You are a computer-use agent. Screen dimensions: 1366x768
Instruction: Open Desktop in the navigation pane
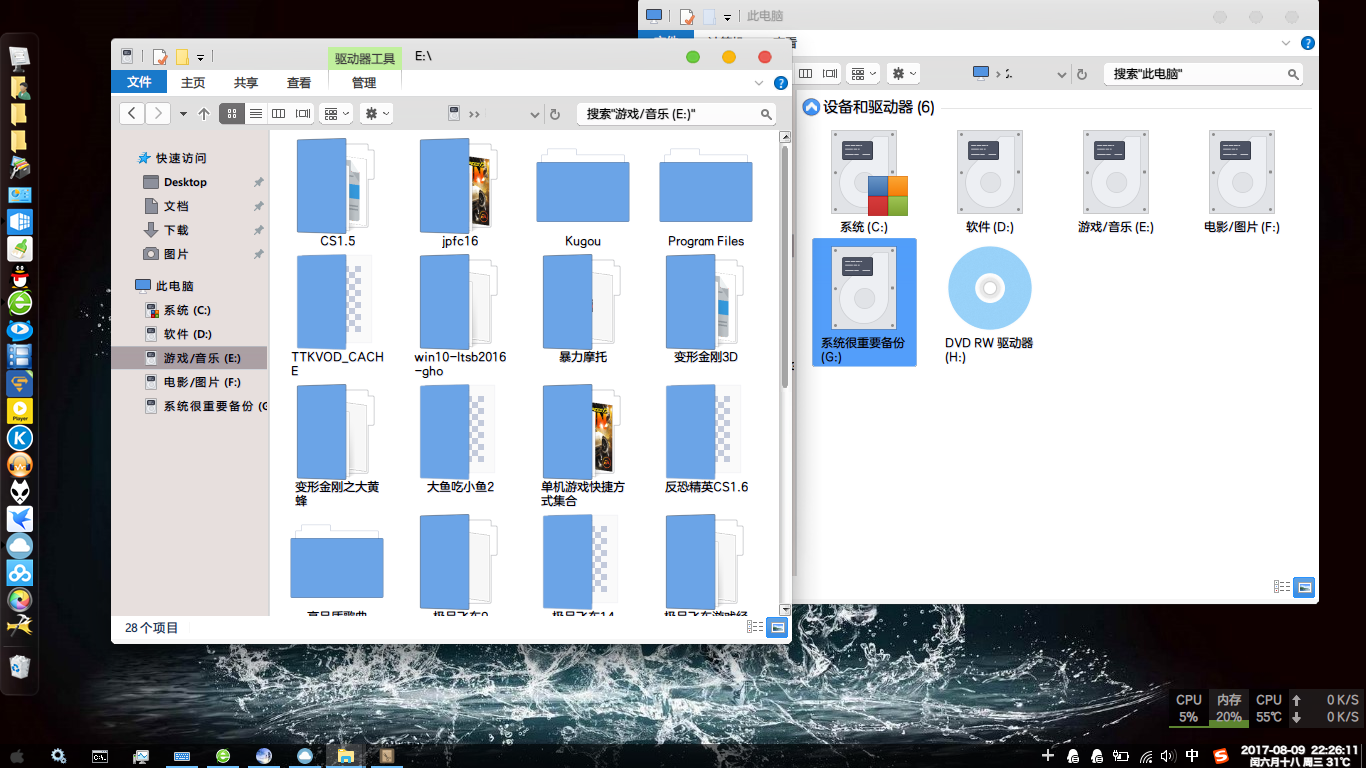185,182
